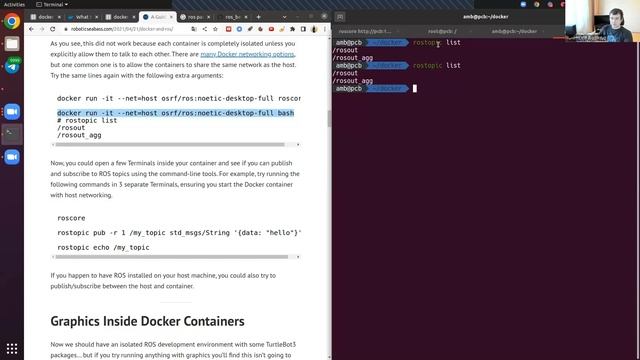The image size is (640, 360).
Task: Click second 'rostopic list' command in terminal
Action: pos(436,65)
